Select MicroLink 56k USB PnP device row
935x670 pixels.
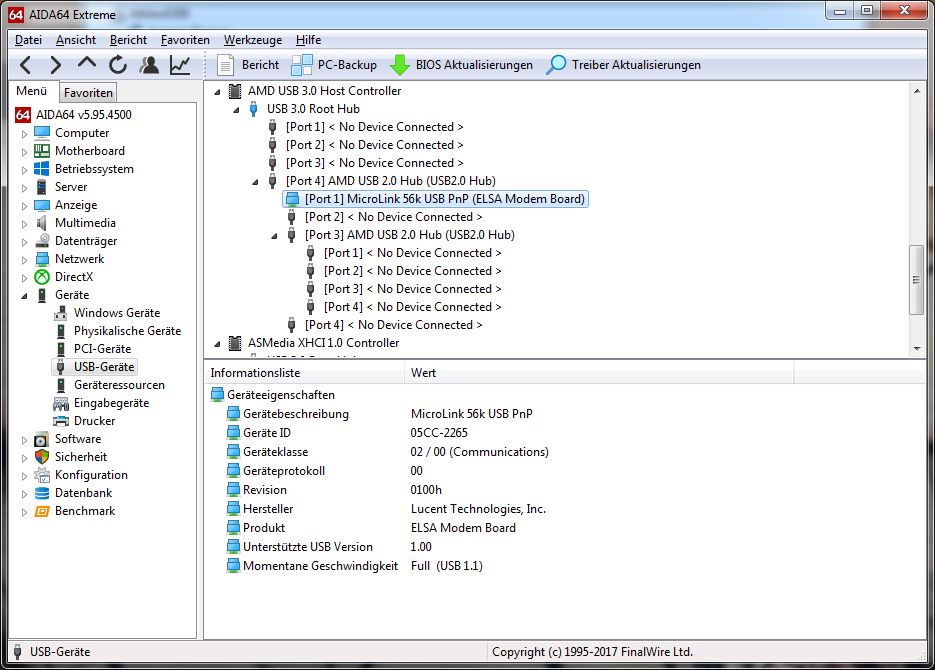pos(436,198)
